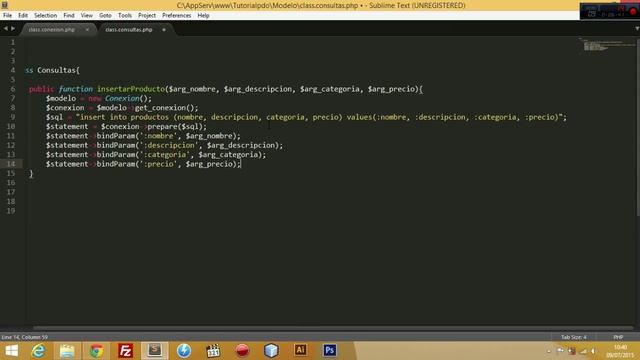Open Adobe Illustrator from taskbar
Viewport: 640px width, 360px height.
coord(300,350)
